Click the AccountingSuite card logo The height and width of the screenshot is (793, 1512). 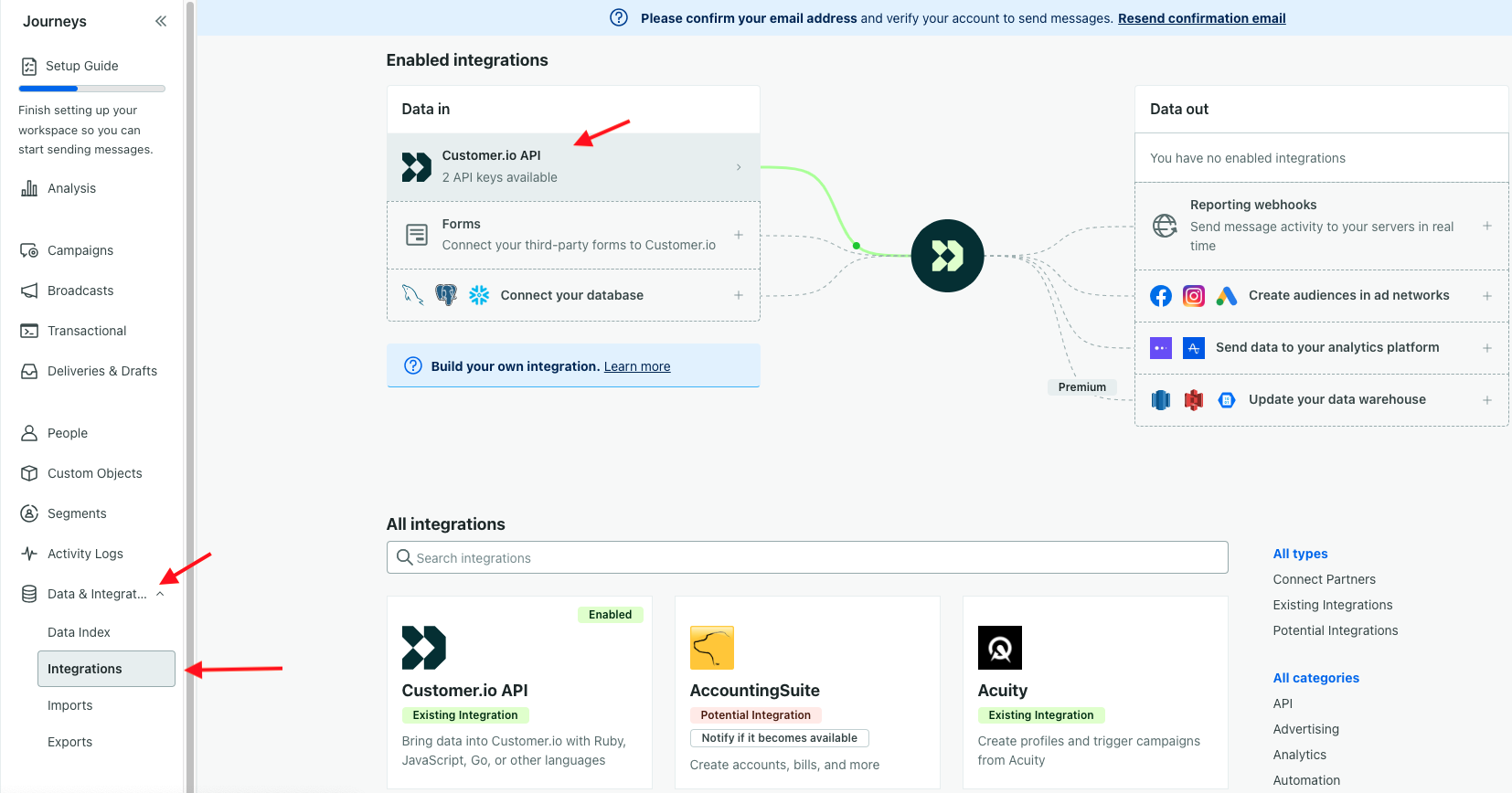(712, 648)
